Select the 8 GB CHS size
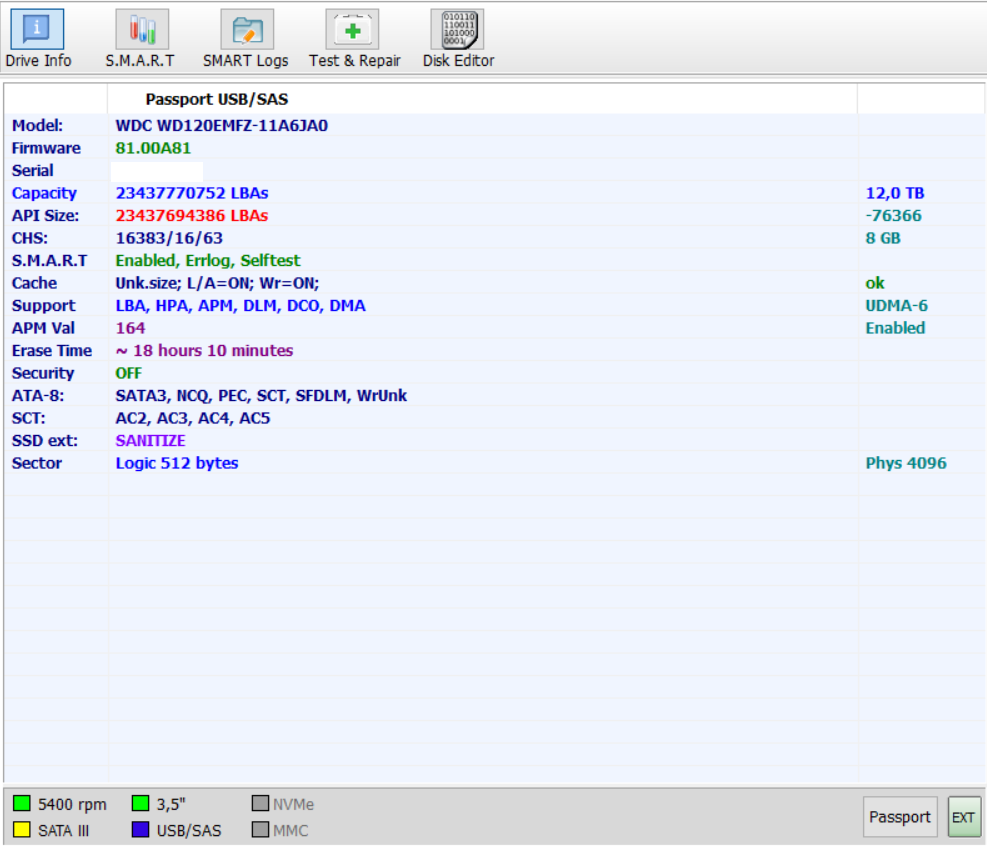This screenshot has width=987, height=846. pyautogui.click(x=883, y=239)
